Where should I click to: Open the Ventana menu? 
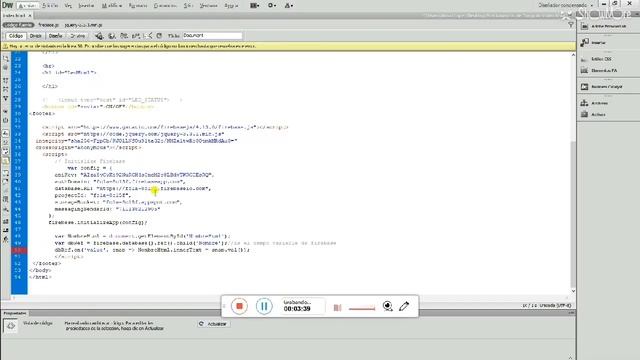tap(209, 6)
